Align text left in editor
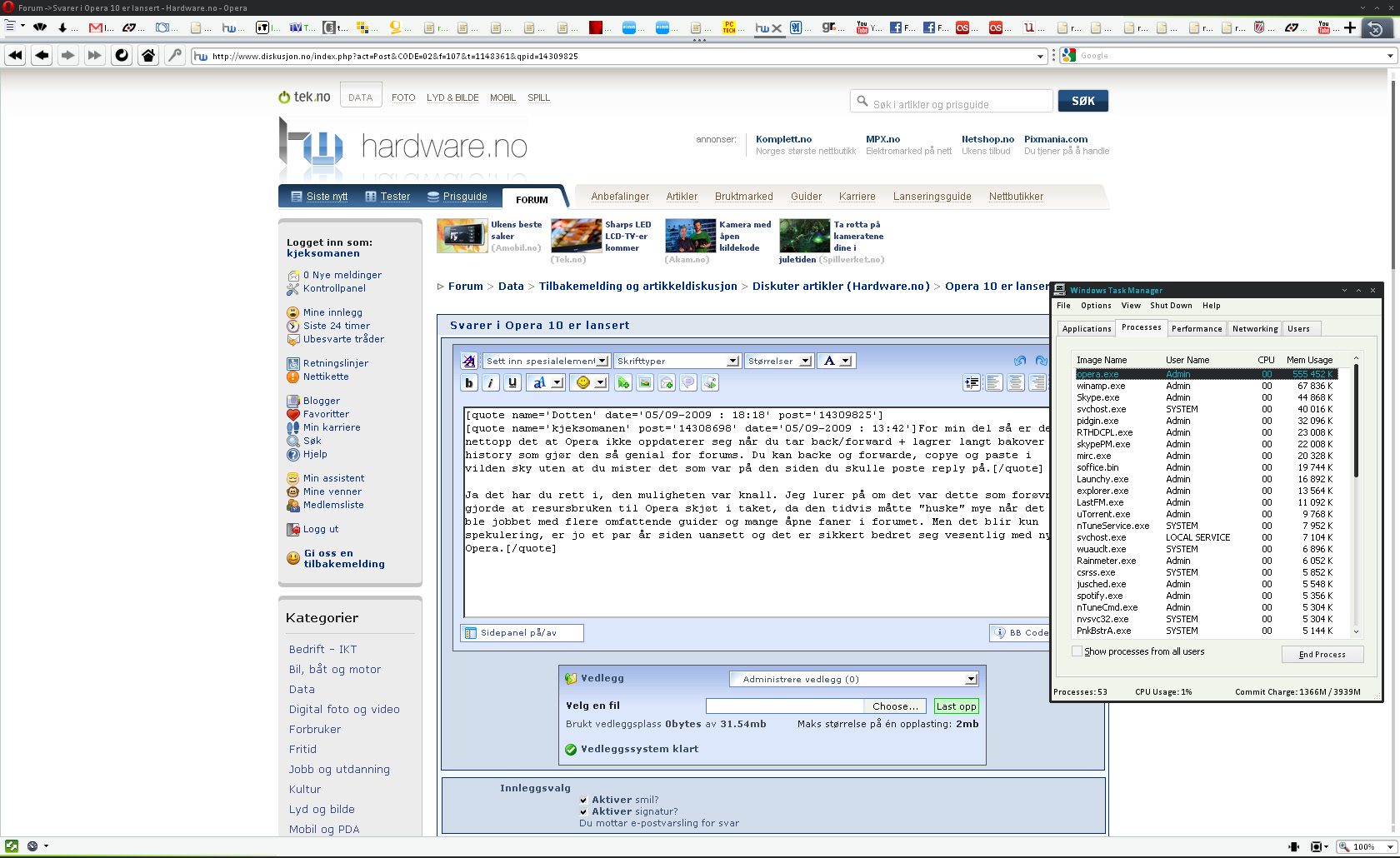This screenshot has width=1400, height=858. (x=994, y=383)
